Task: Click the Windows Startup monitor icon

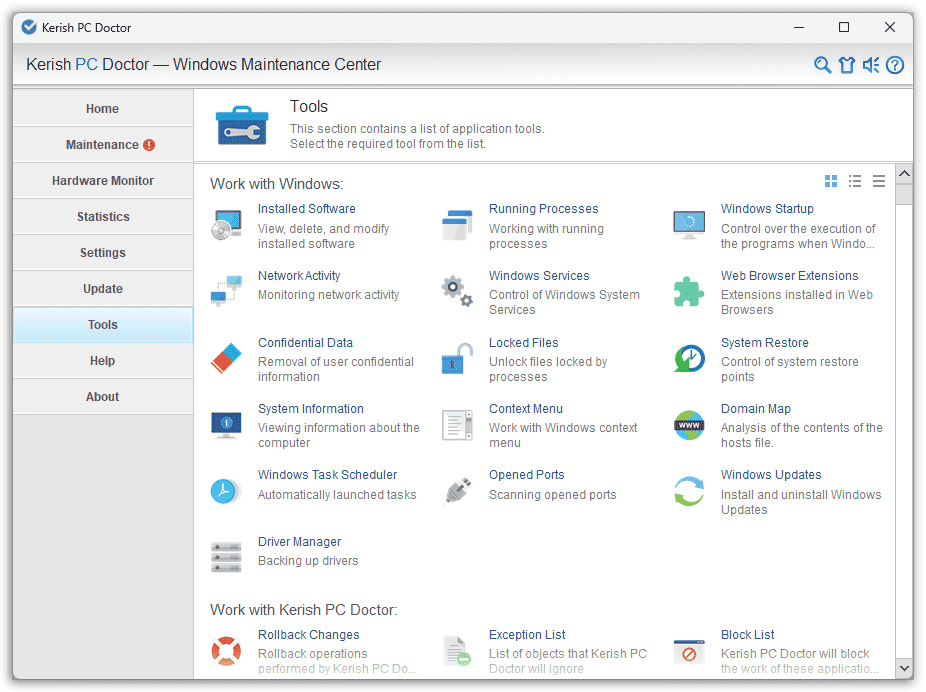Action: pos(689,225)
